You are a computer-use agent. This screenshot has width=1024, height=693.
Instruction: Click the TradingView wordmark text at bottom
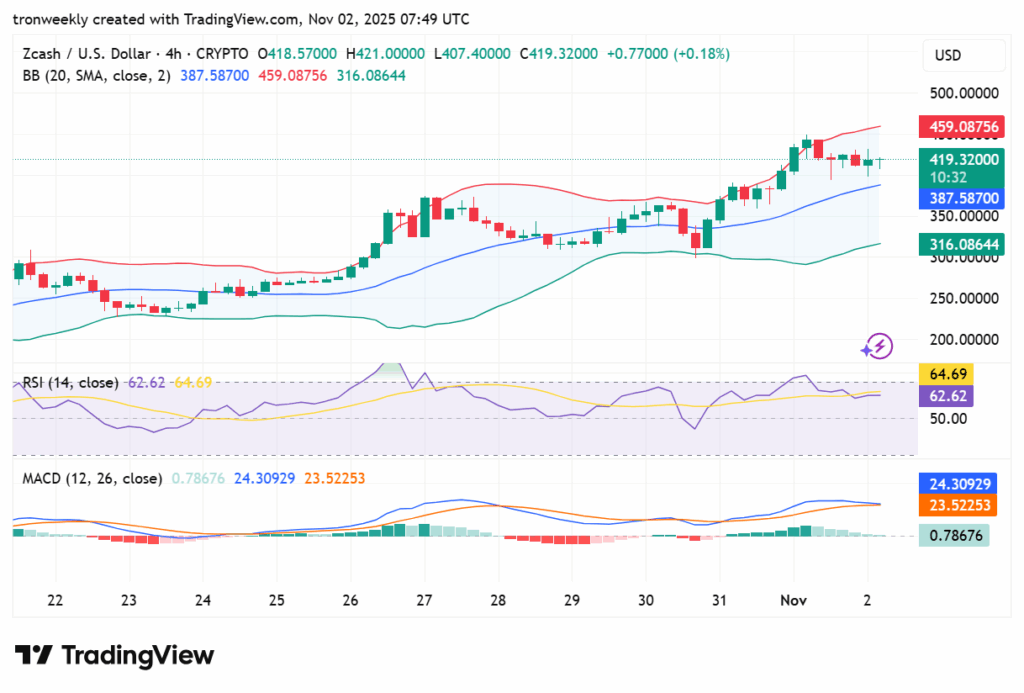pos(138,656)
